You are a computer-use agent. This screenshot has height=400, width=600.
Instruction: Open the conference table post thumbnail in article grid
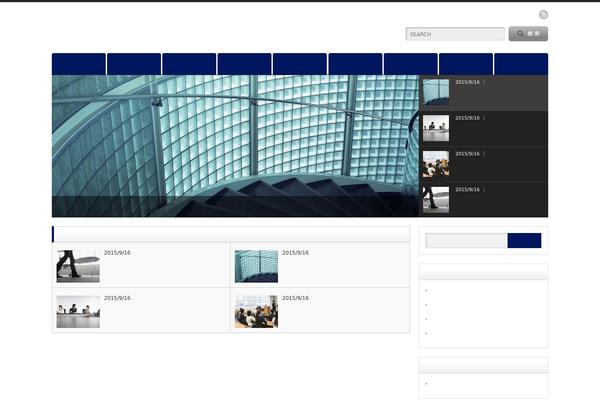(78, 311)
